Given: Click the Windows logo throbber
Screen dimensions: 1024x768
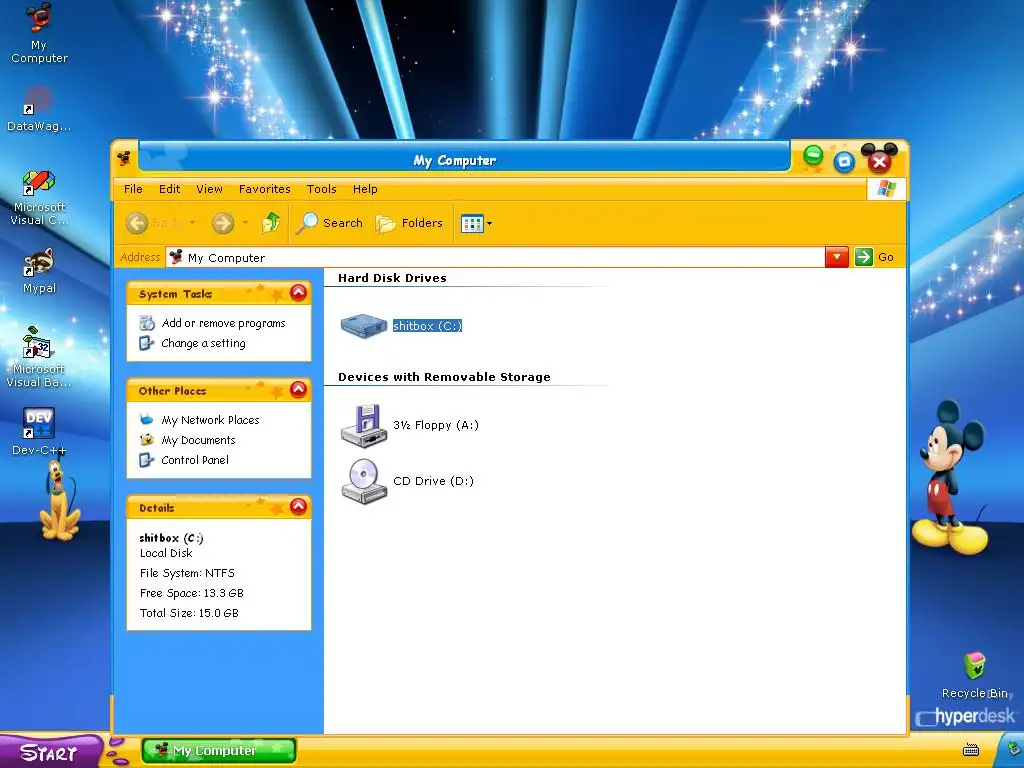Looking at the screenshot, I should [886, 189].
